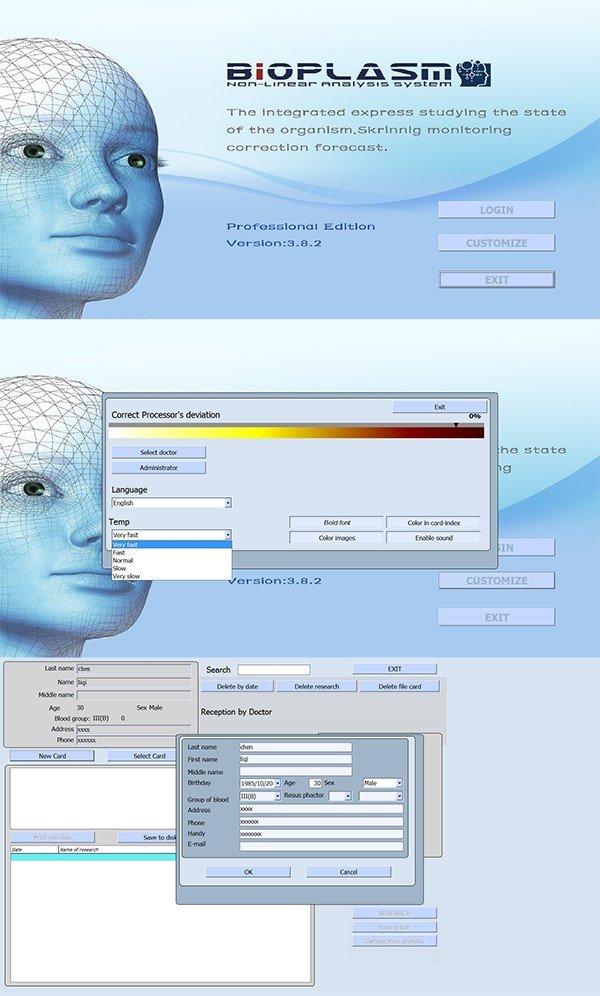Click 'Version:3.8.2' text on the first splash
600x996 pixels.
(x=274, y=243)
